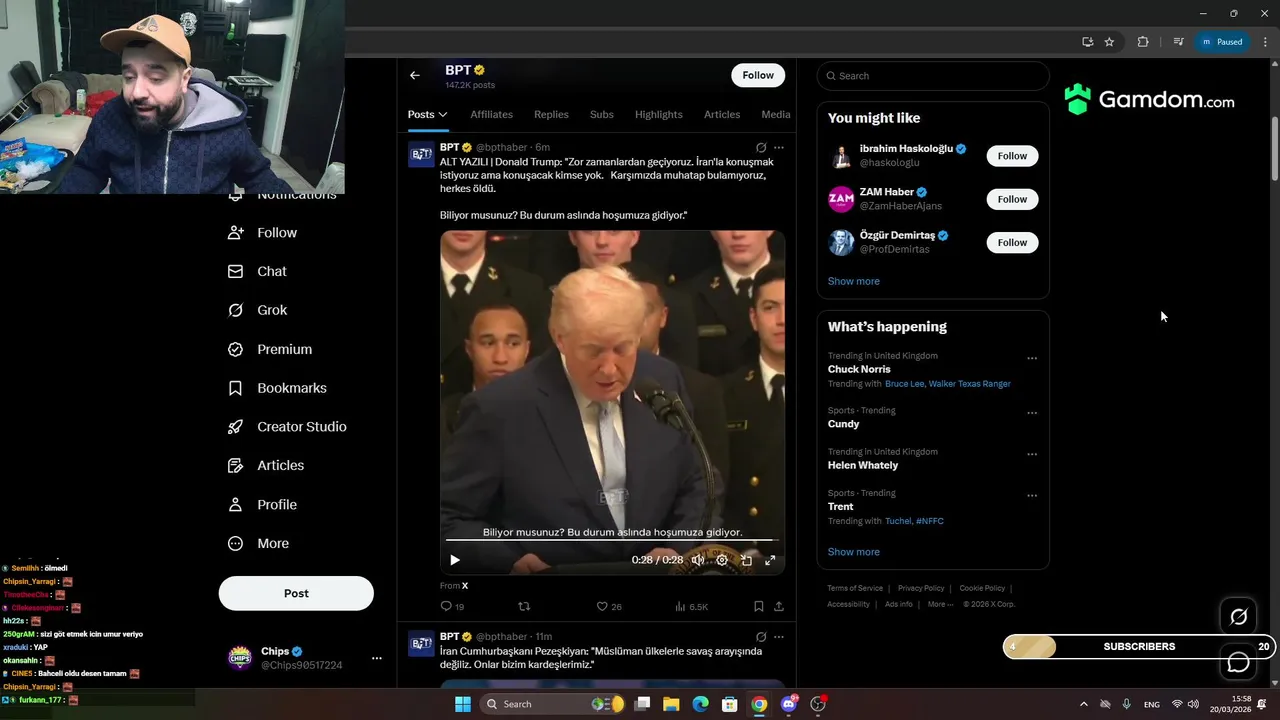Toggle picture-in-picture for video
The height and width of the screenshot is (720, 1280).
point(746,560)
